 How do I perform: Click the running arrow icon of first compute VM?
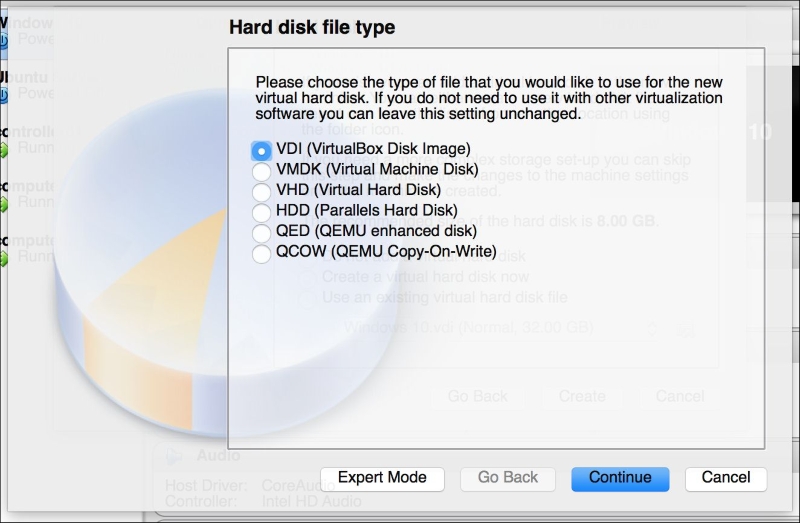(x=4, y=204)
